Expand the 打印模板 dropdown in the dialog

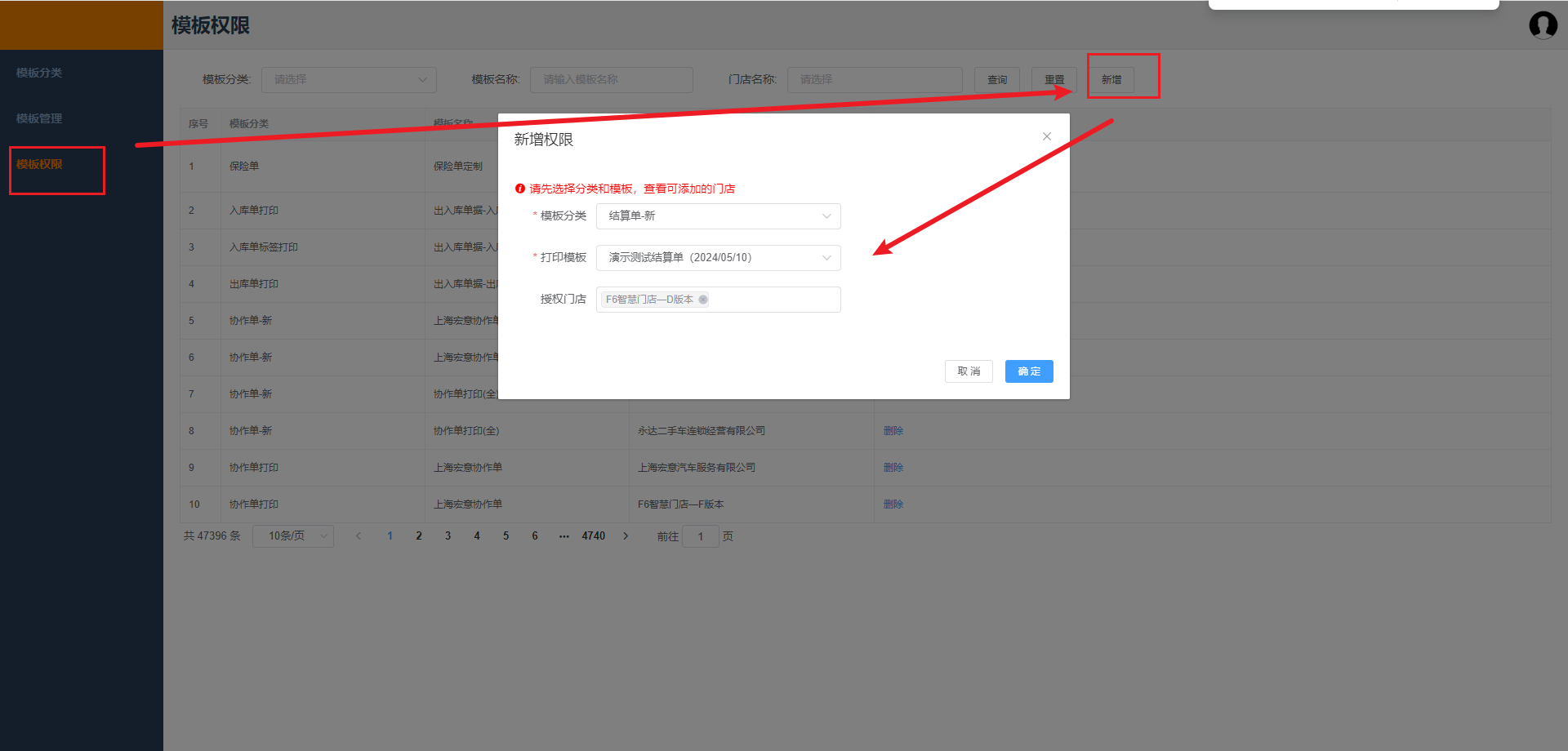tap(719, 258)
